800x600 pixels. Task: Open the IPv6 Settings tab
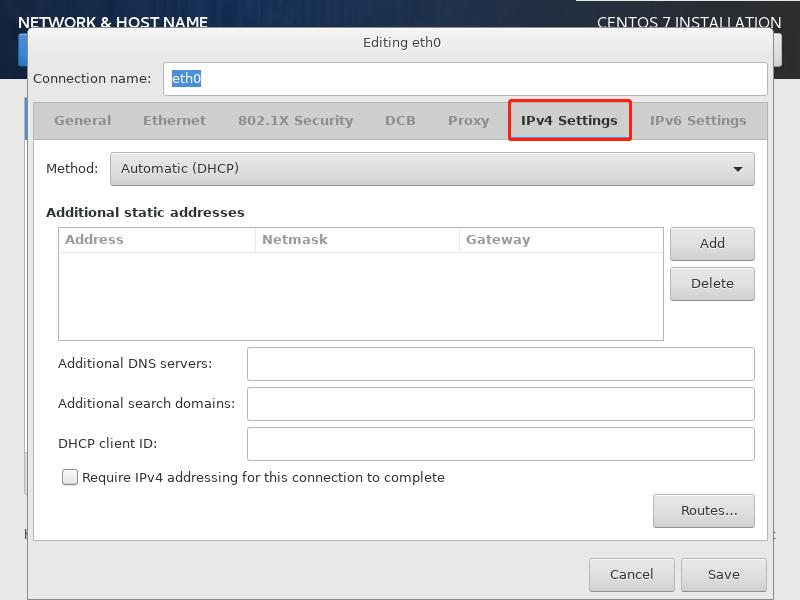(x=697, y=120)
